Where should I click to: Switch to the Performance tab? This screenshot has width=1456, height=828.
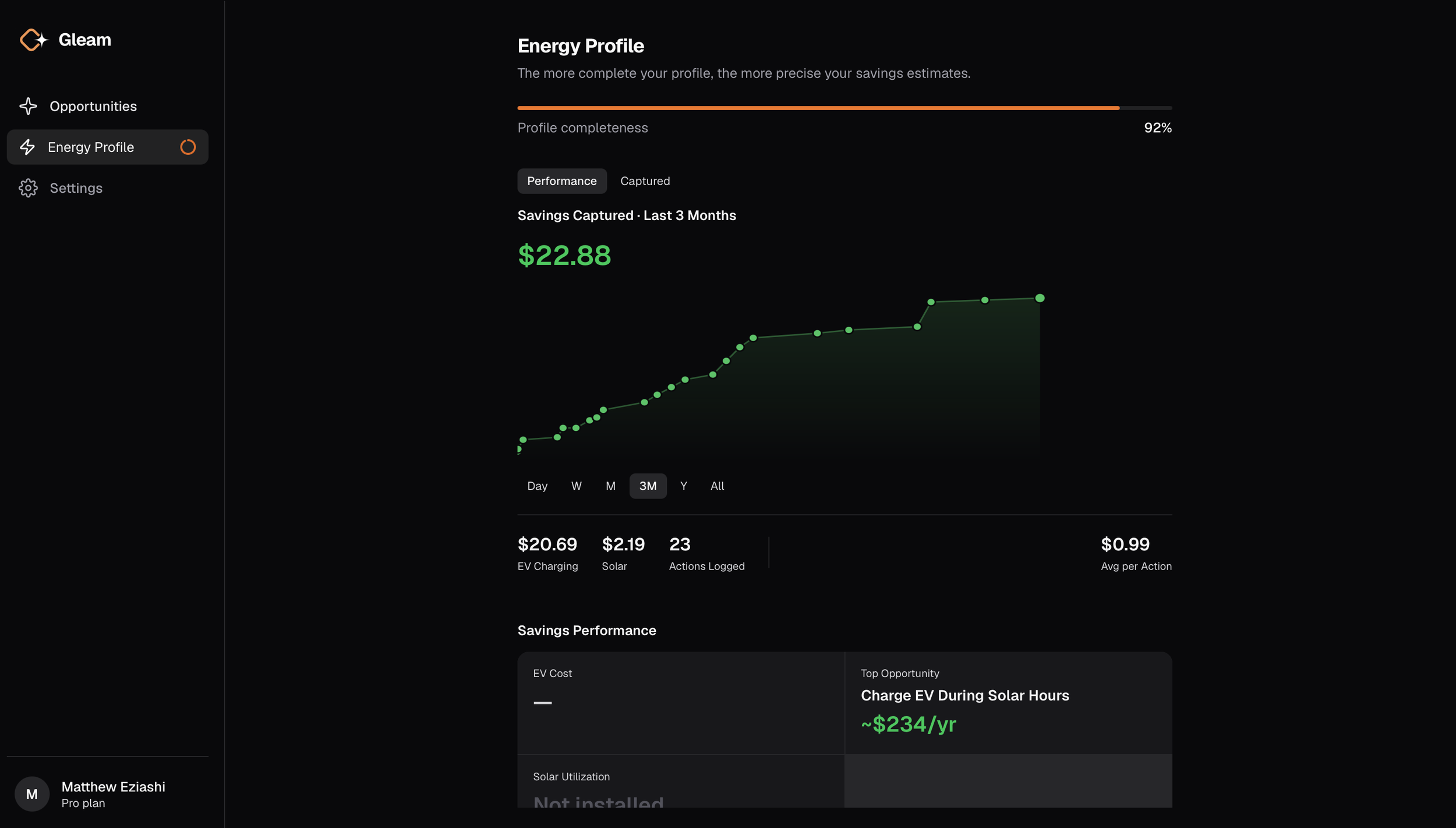[561, 181]
